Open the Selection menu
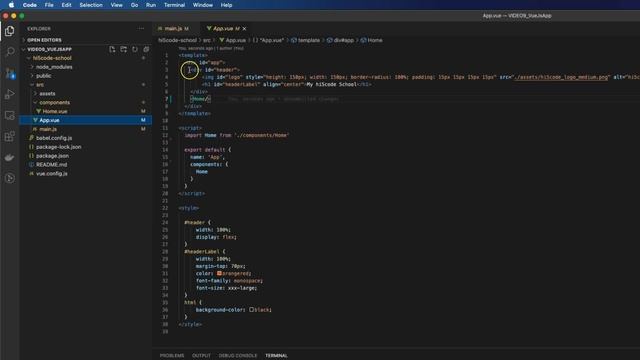The width and height of the screenshot is (640, 360). (91, 5)
